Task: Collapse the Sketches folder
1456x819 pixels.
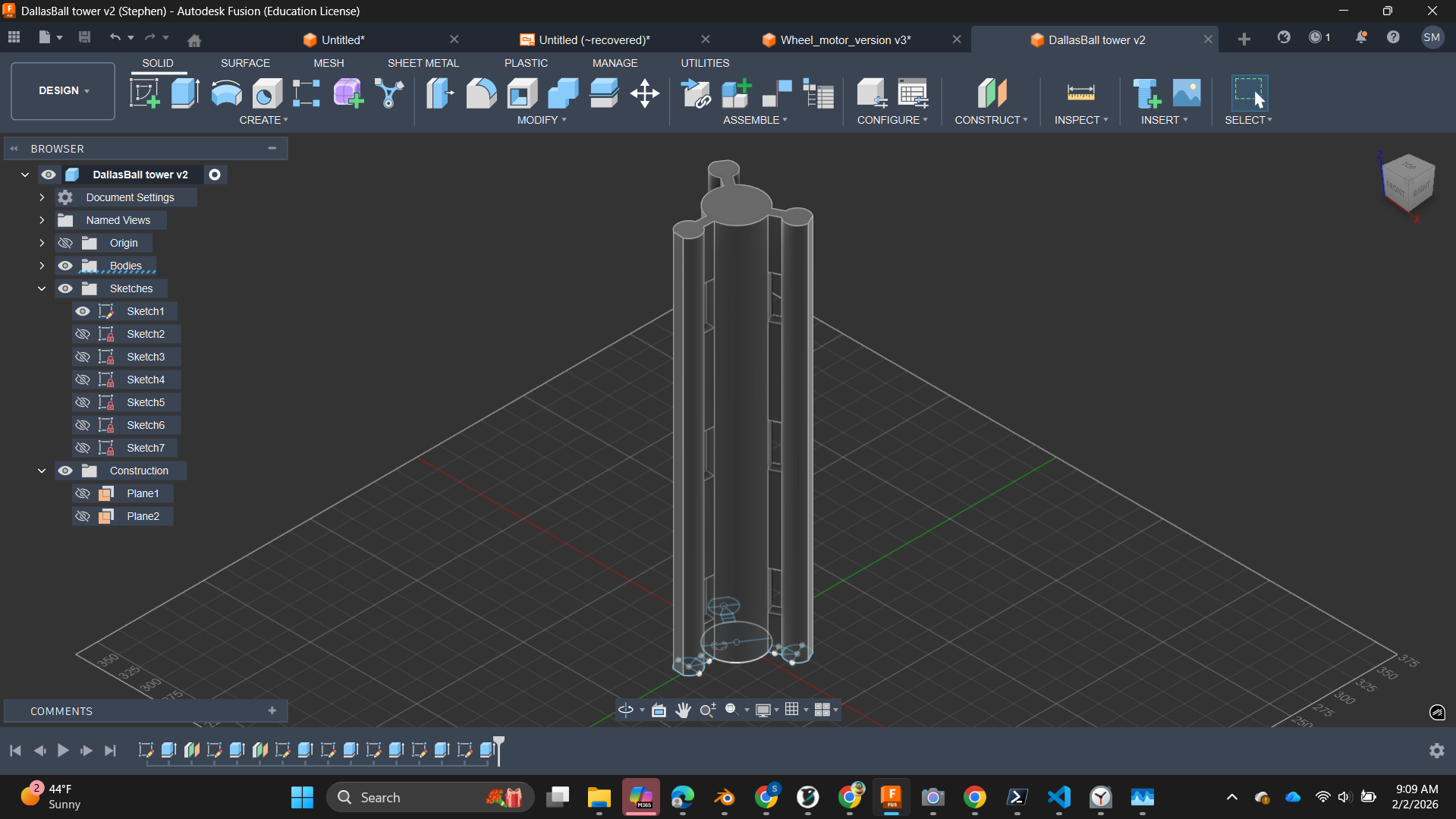Action: point(42,288)
